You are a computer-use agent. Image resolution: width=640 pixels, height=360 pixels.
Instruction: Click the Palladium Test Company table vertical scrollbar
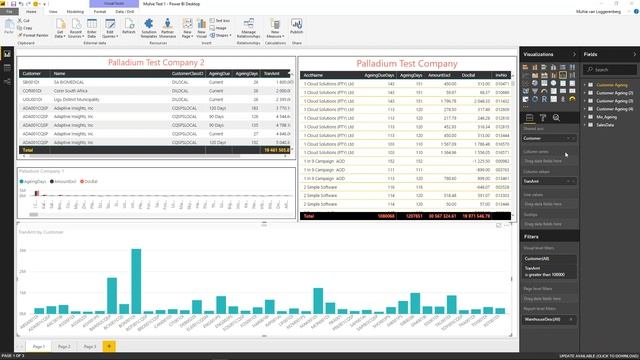(x=513, y=83)
